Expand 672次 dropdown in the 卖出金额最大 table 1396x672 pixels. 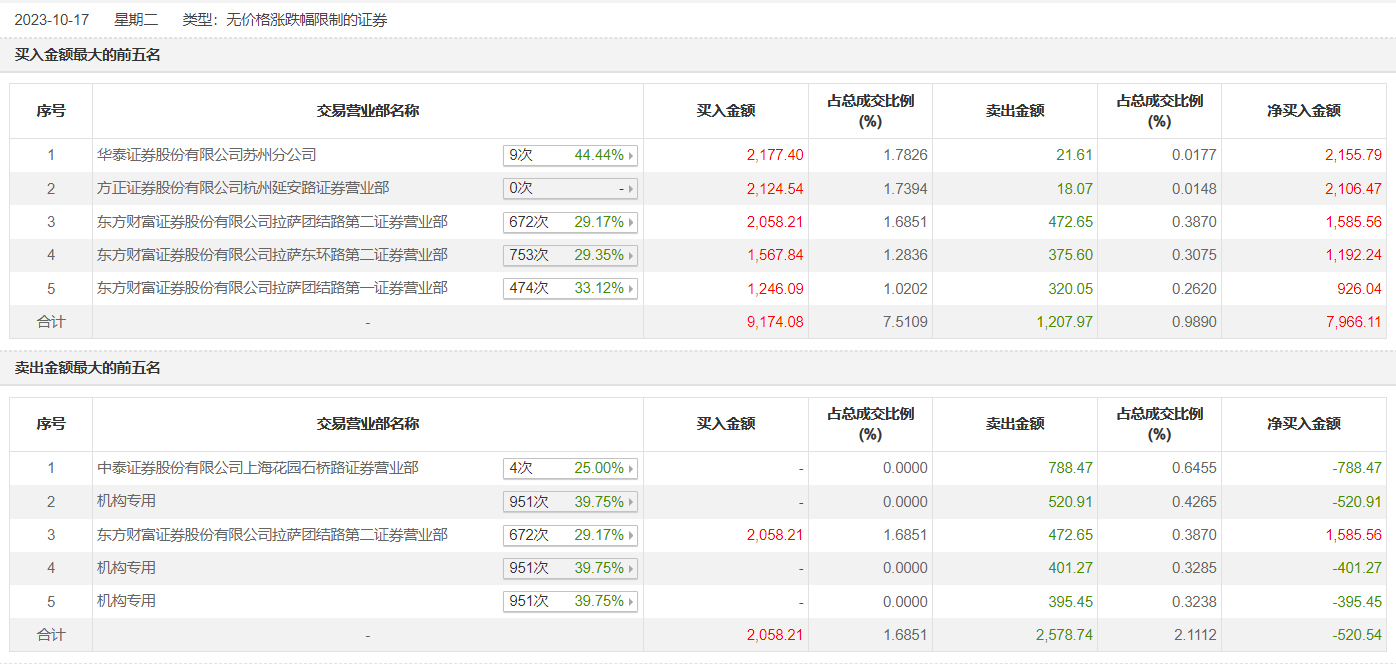pyautogui.click(x=570, y=535)
